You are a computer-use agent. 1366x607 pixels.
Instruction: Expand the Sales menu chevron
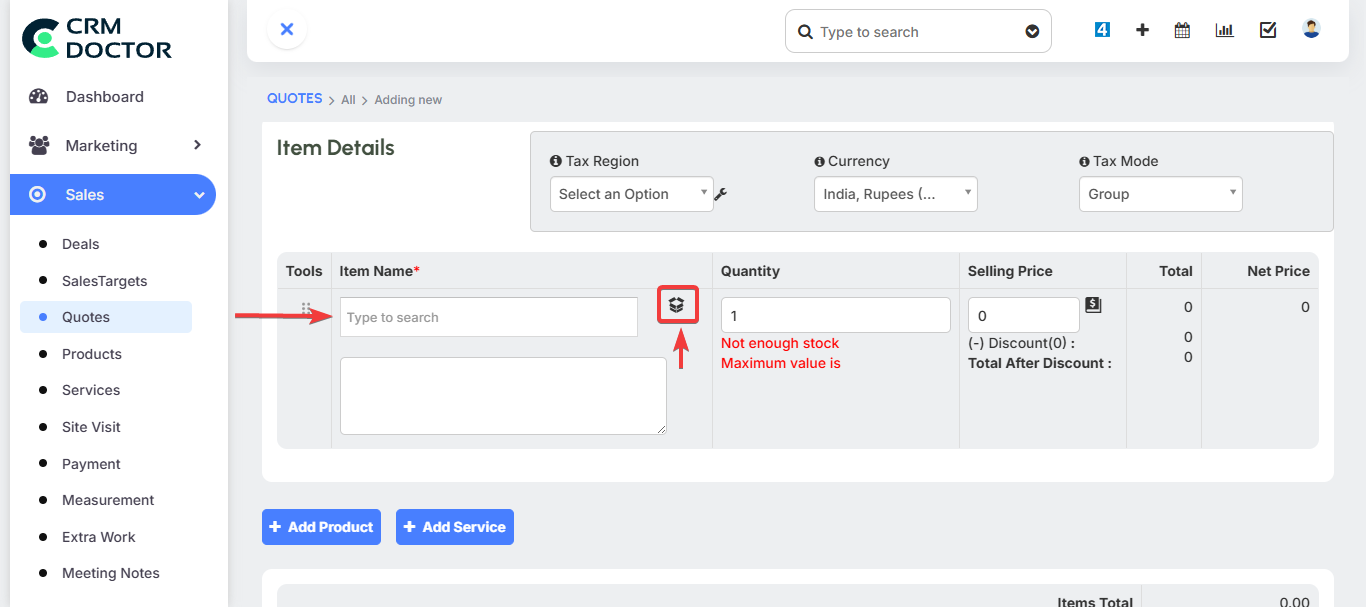198,194
